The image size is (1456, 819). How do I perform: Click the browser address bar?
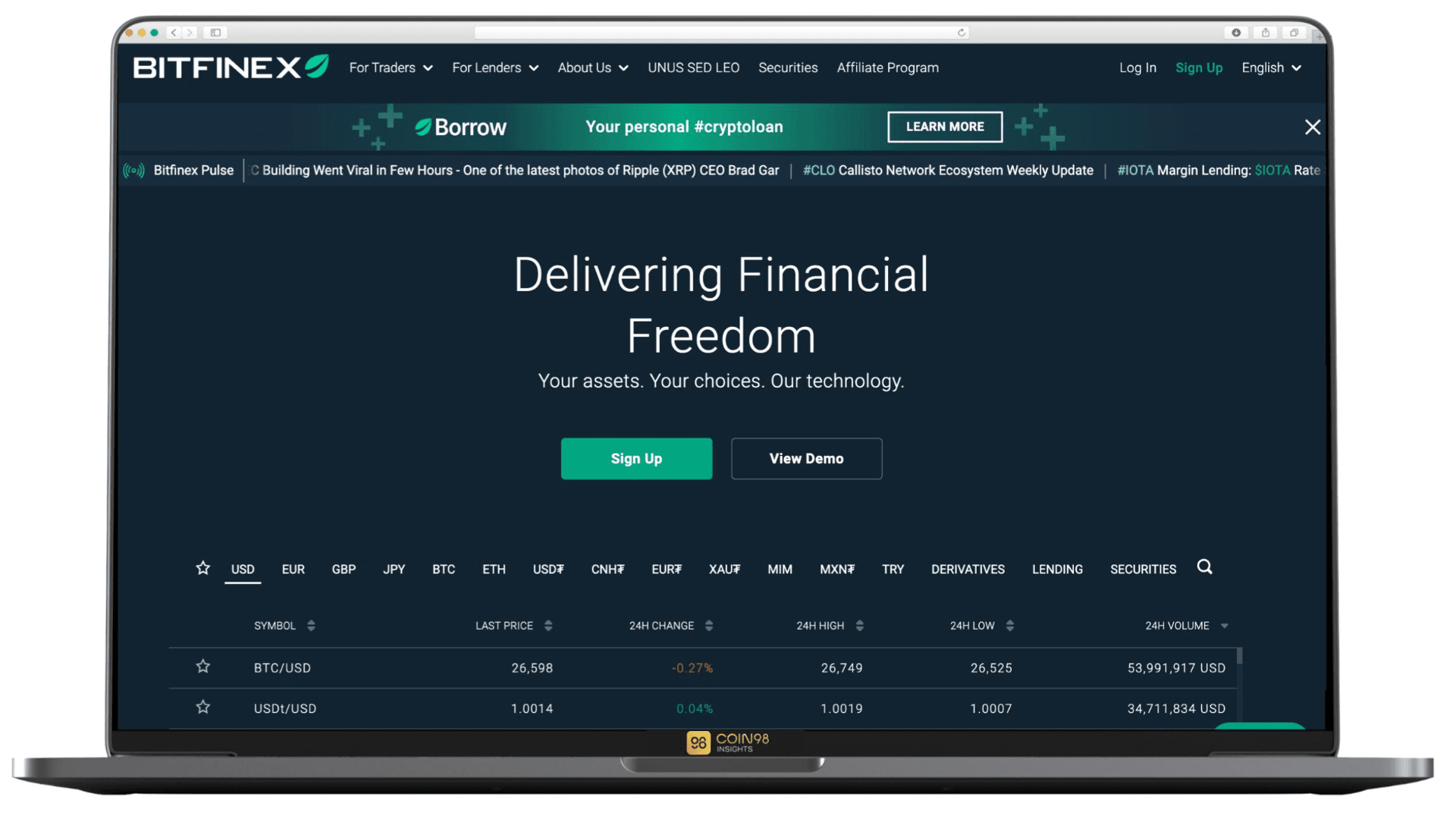point(722,33)
